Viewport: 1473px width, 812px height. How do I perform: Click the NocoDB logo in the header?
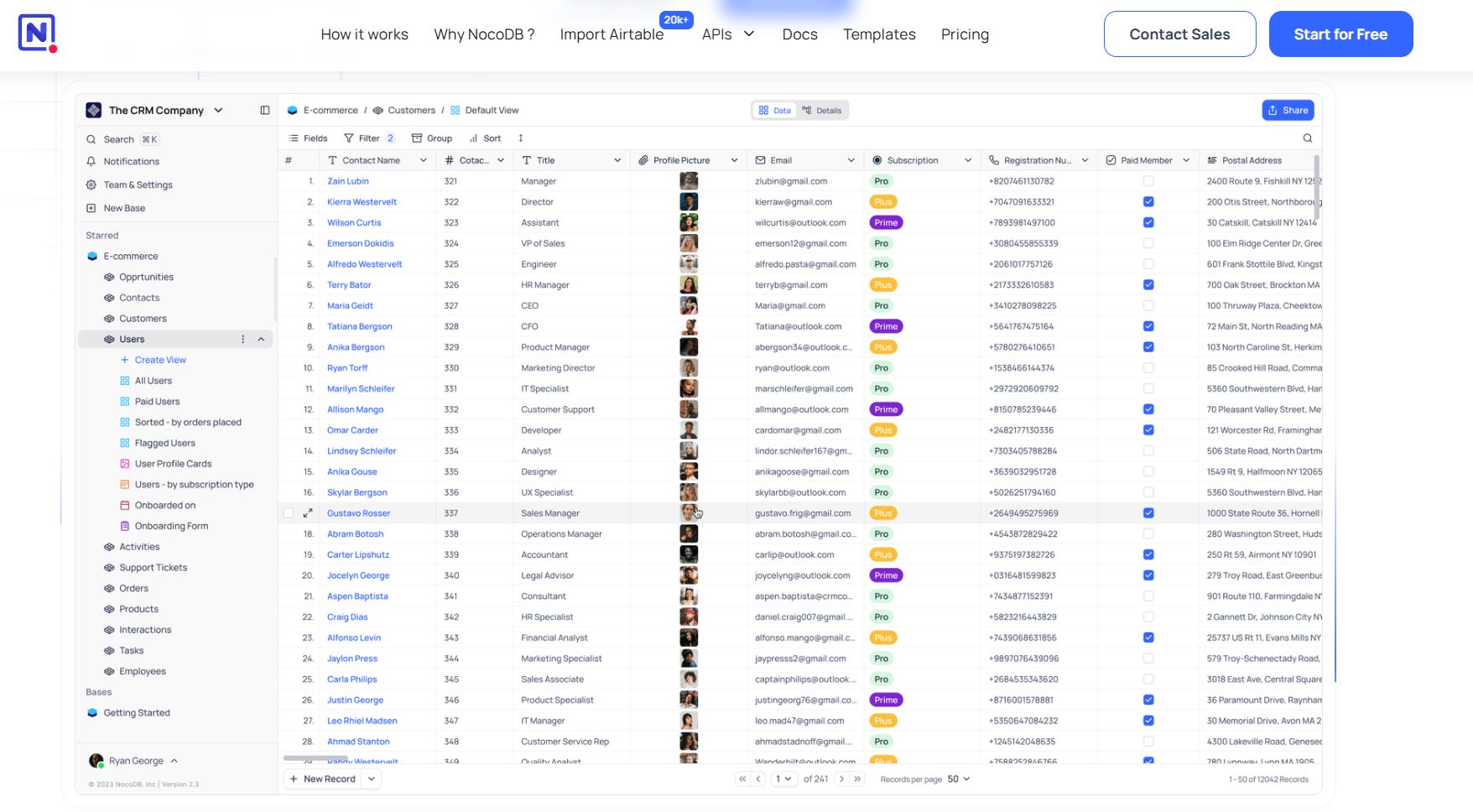38,34
